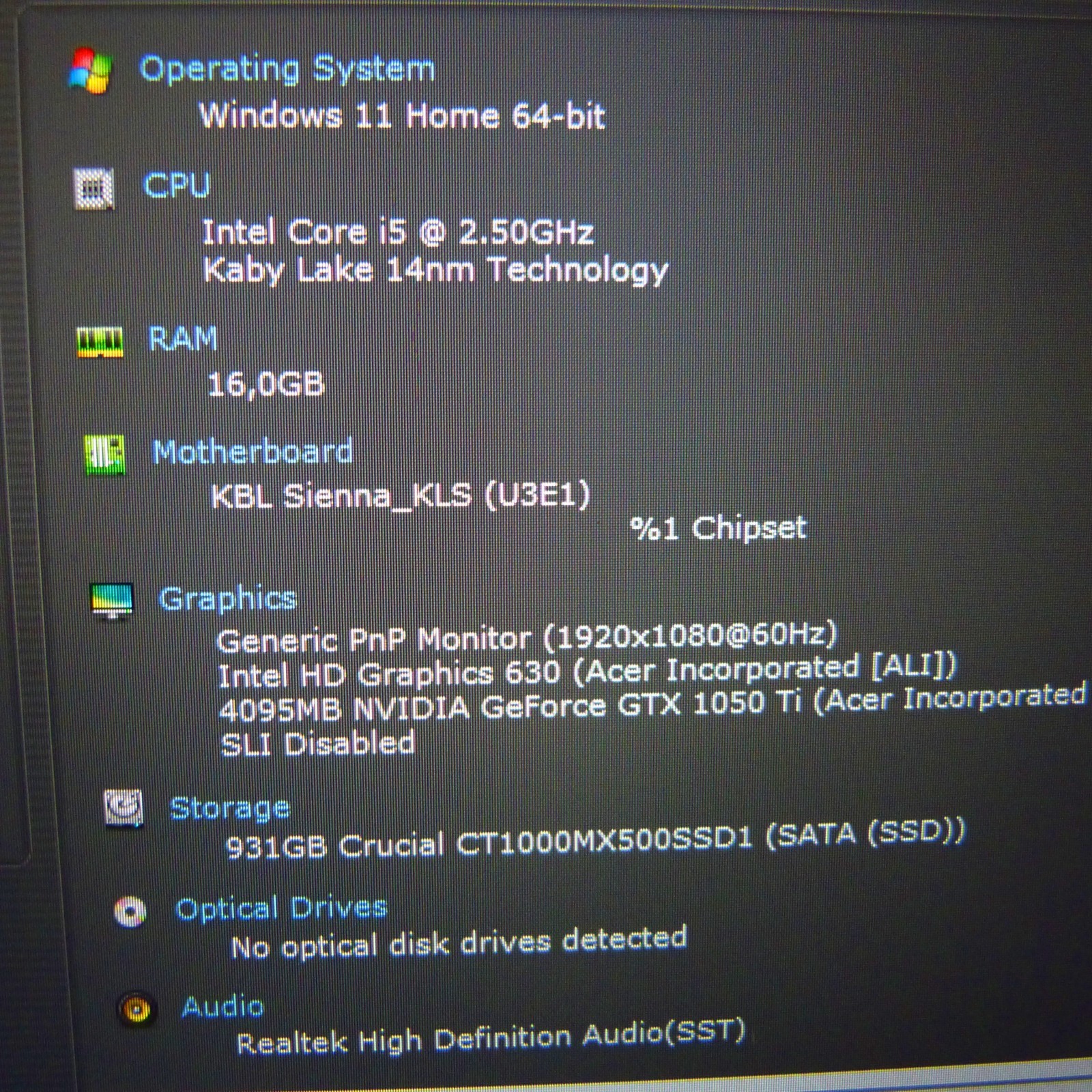Open the Motherboard section heading
Image resolution: width=1092 pixels, height=1092 pixels.
(x=253, y=452)
